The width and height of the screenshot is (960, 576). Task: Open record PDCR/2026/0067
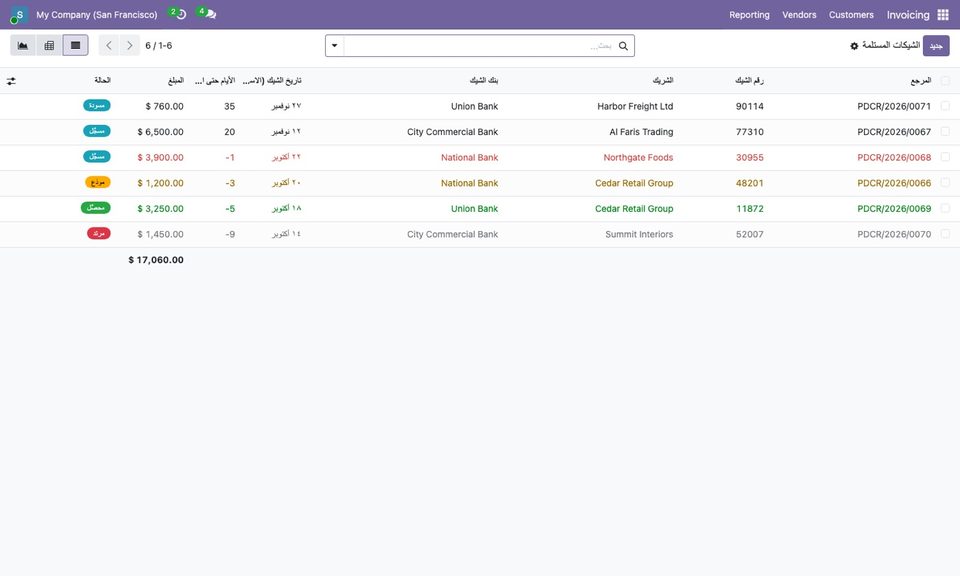tap(894, 132)
